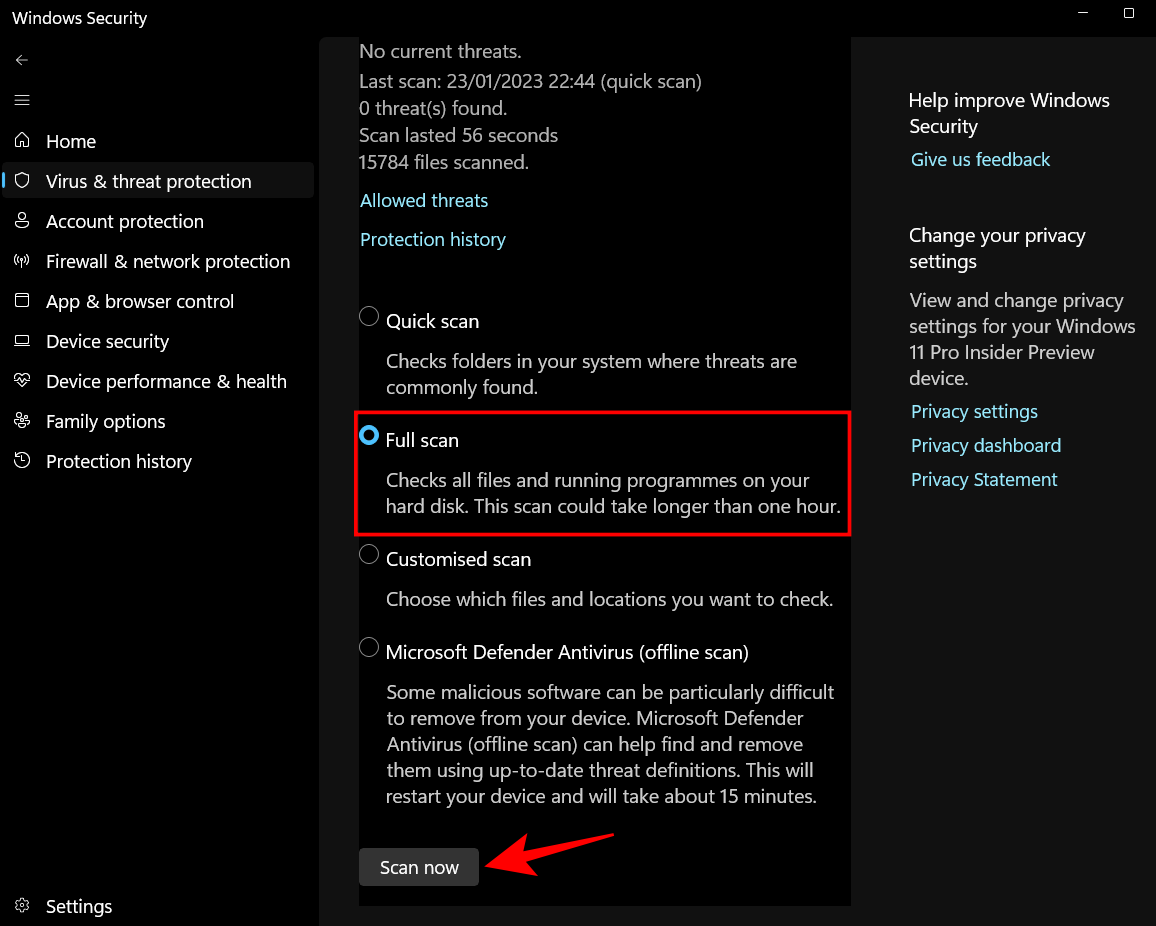Select Virus & threat protection in sidebar

[x=148, y=181]
